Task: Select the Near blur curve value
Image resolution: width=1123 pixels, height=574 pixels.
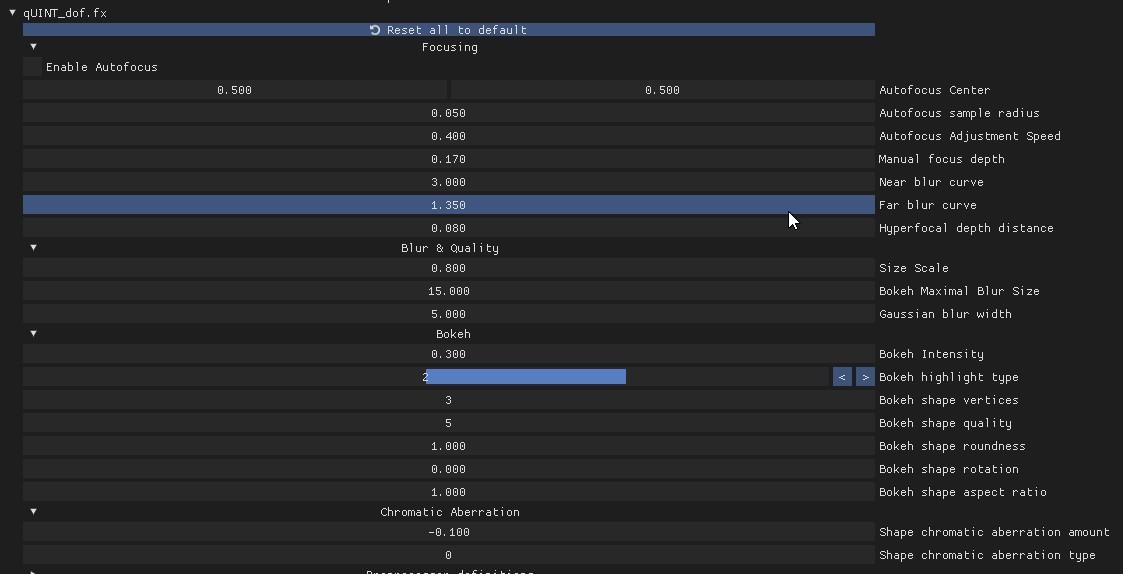Action: [x=448, y=182]
